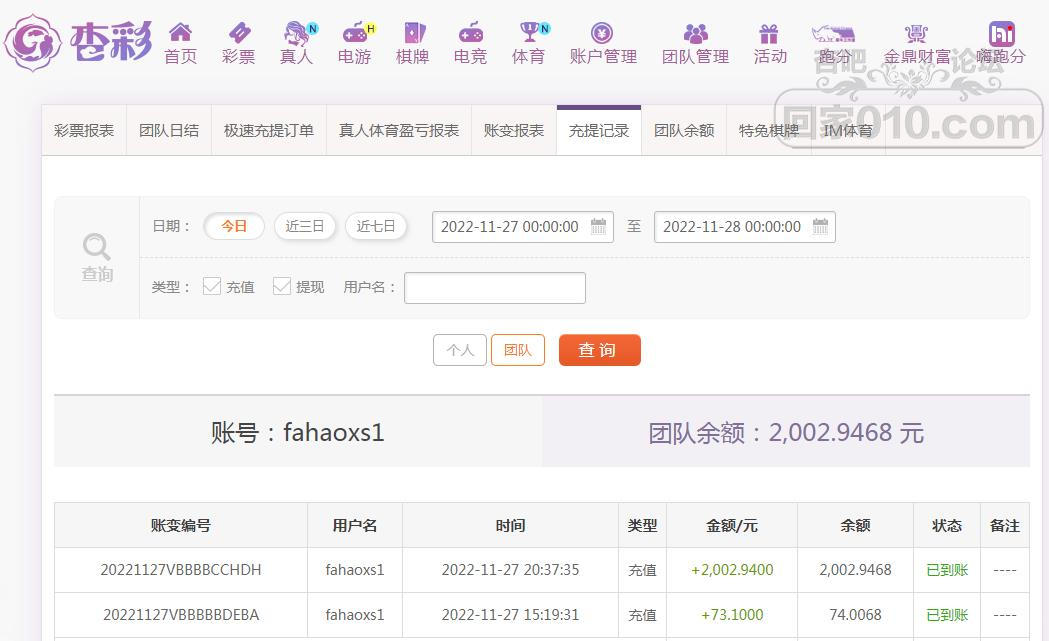Click the 用户名 column header
Screen dimensions: 1049x641
coord(355,526)
